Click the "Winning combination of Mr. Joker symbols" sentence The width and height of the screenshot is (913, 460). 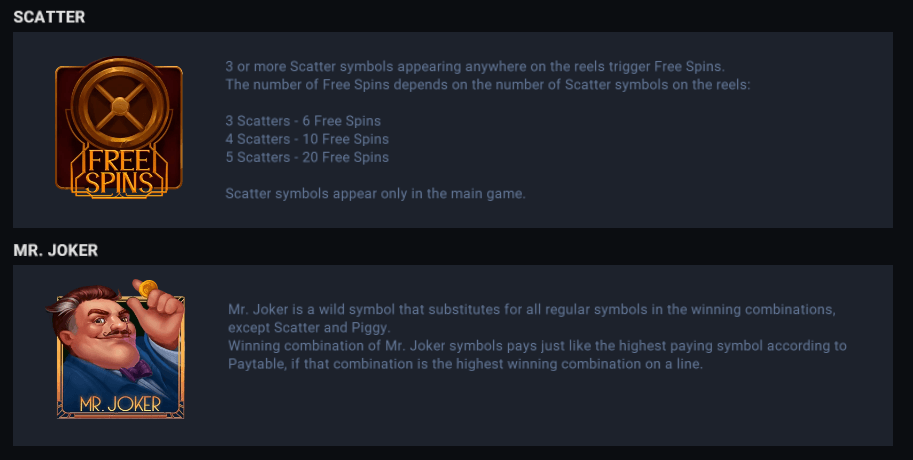coord(537,346)
